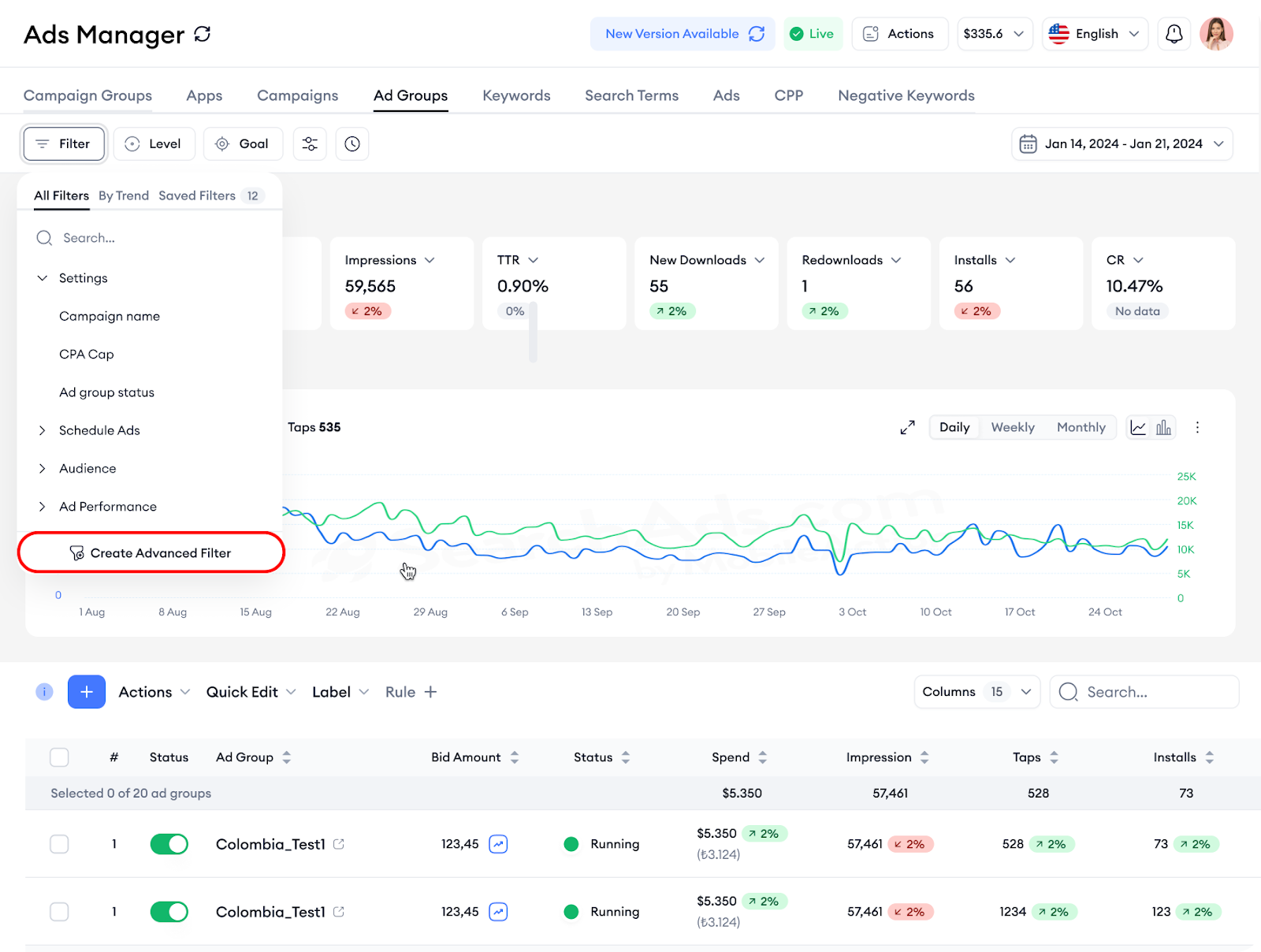Screen dimensions: 1261x952
Task: Switch to bar chart view
Action: click(1163, 427)
